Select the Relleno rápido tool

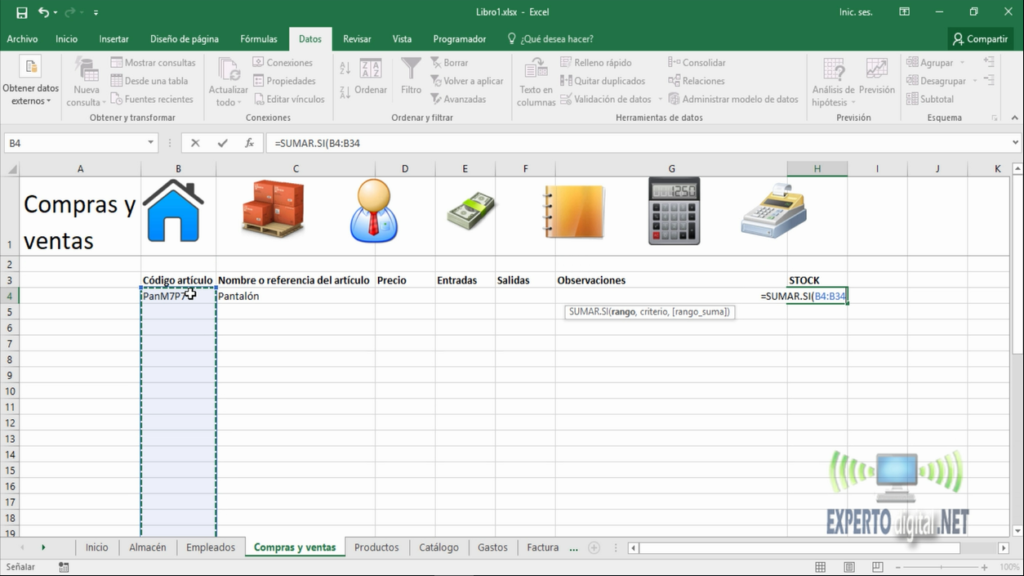(x=600, y=62)
